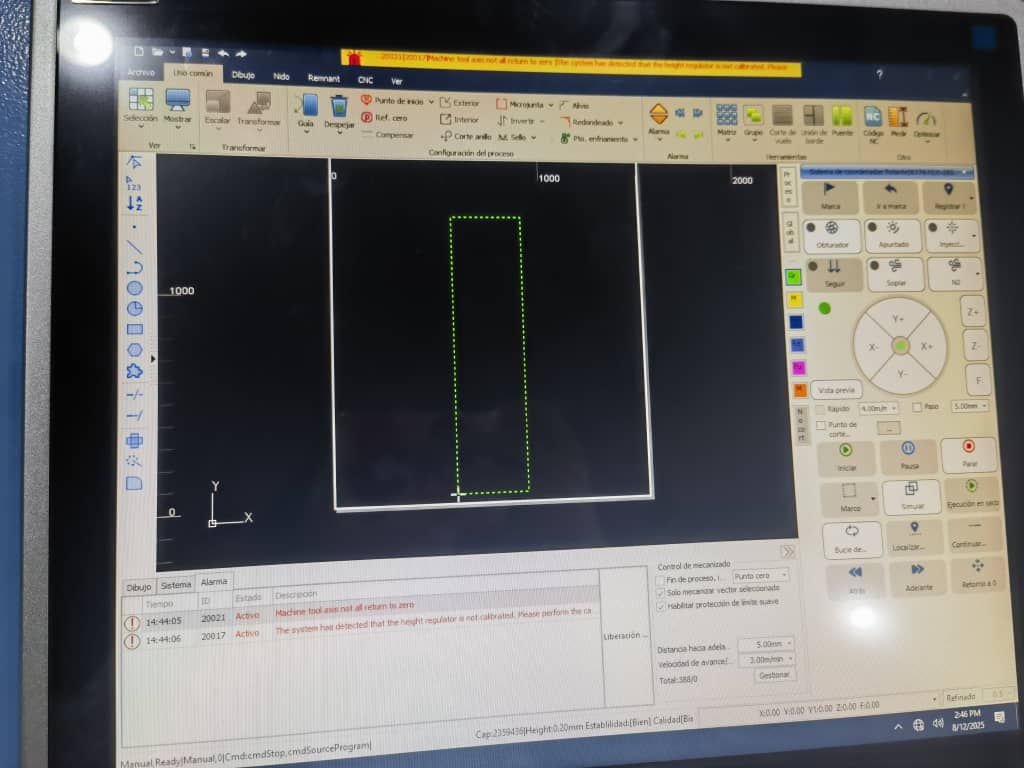Click the Puente bridge tool icon
This screenshot has width=1024, height=768.
843,117
